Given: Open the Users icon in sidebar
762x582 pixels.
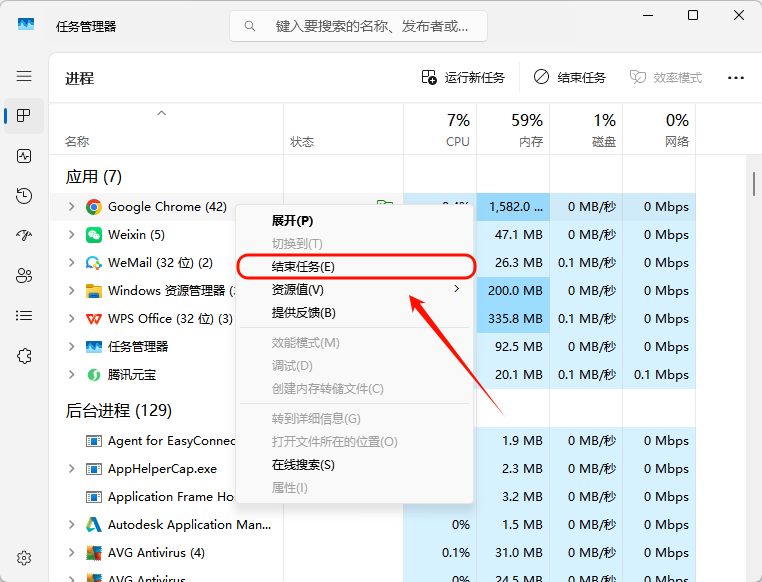Looking at the screenshot, I should [24, 275].
